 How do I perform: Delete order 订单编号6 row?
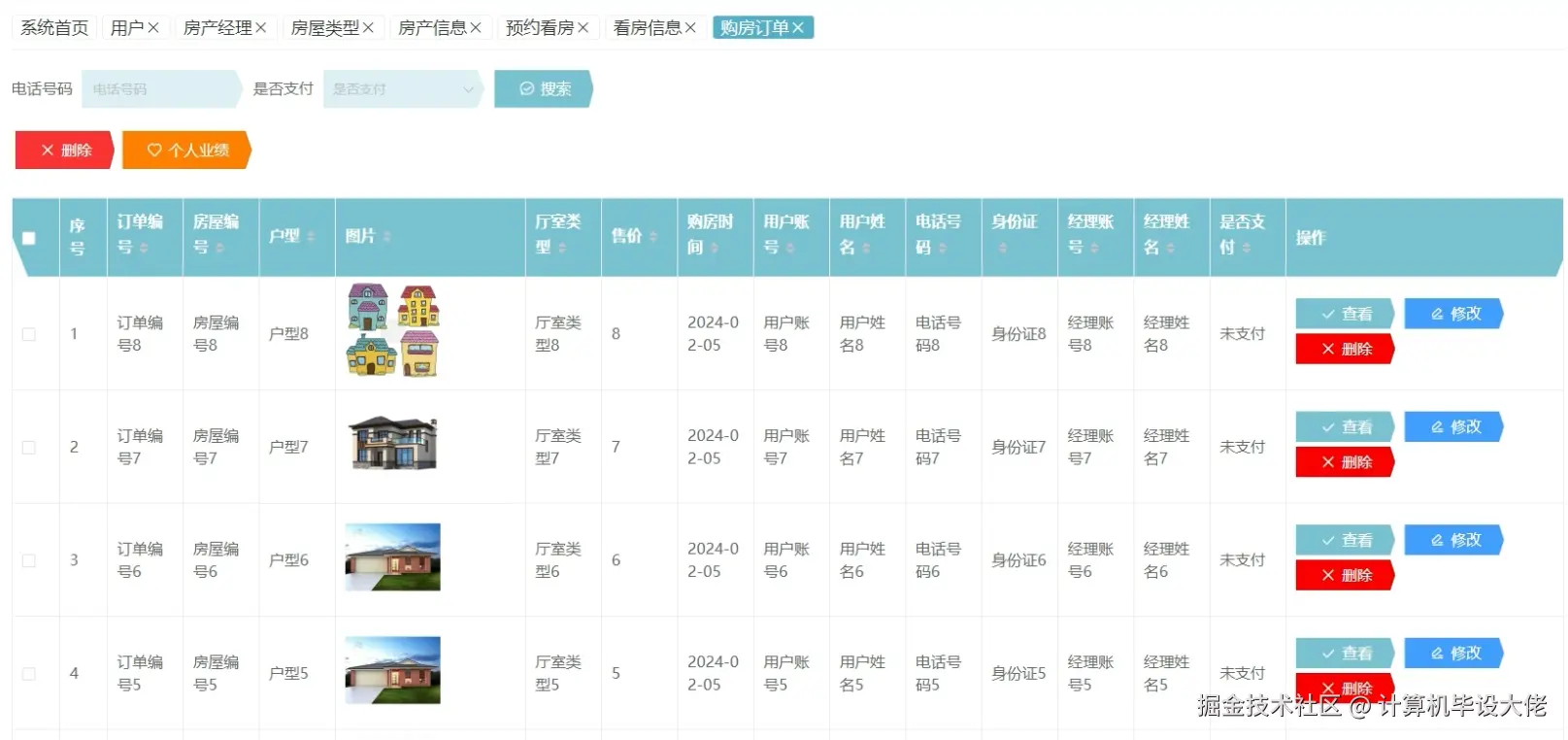pos(1345,575)
